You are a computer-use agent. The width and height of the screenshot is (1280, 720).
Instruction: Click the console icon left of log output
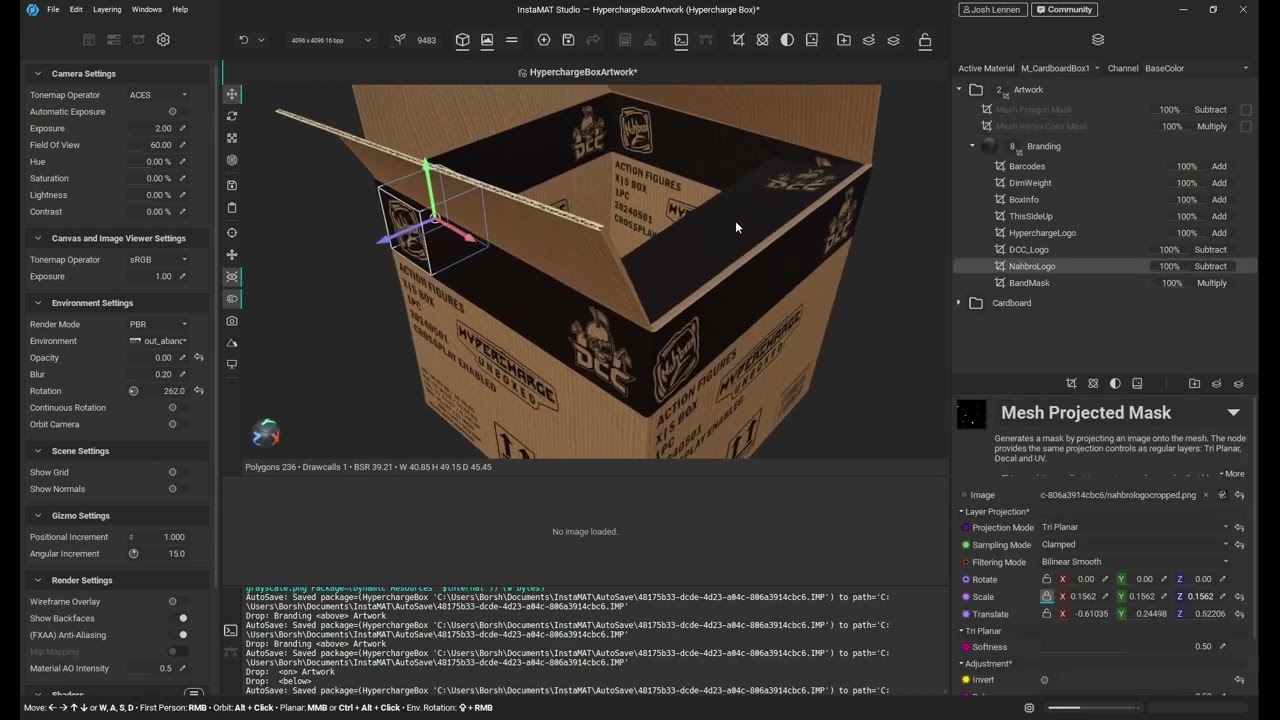231,630
